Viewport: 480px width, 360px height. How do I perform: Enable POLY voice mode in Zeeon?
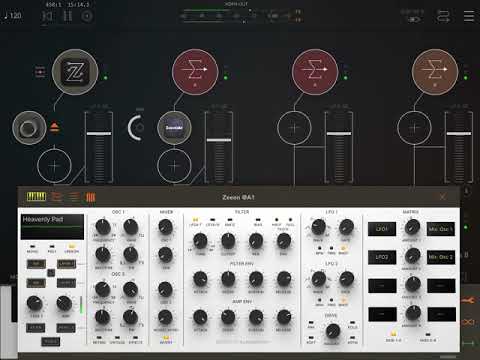[x=52, y=247]
